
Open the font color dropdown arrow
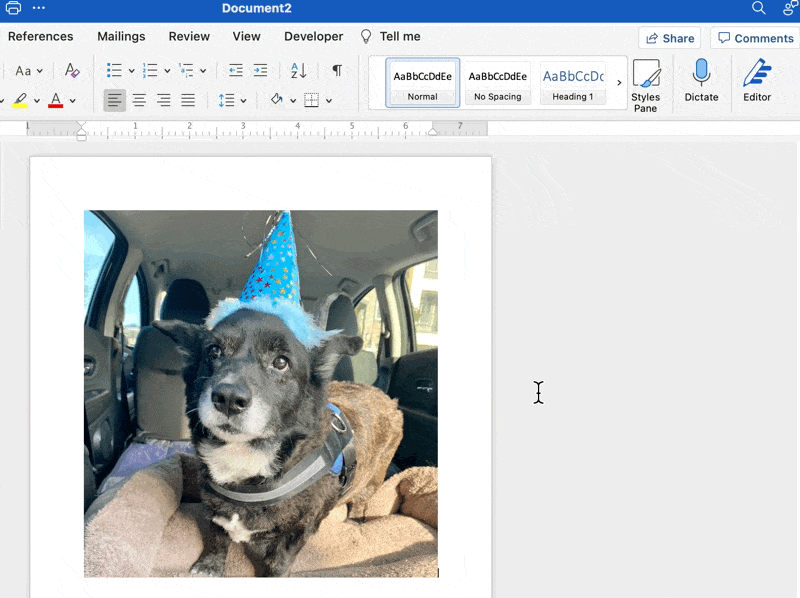[x=72, y=101]
